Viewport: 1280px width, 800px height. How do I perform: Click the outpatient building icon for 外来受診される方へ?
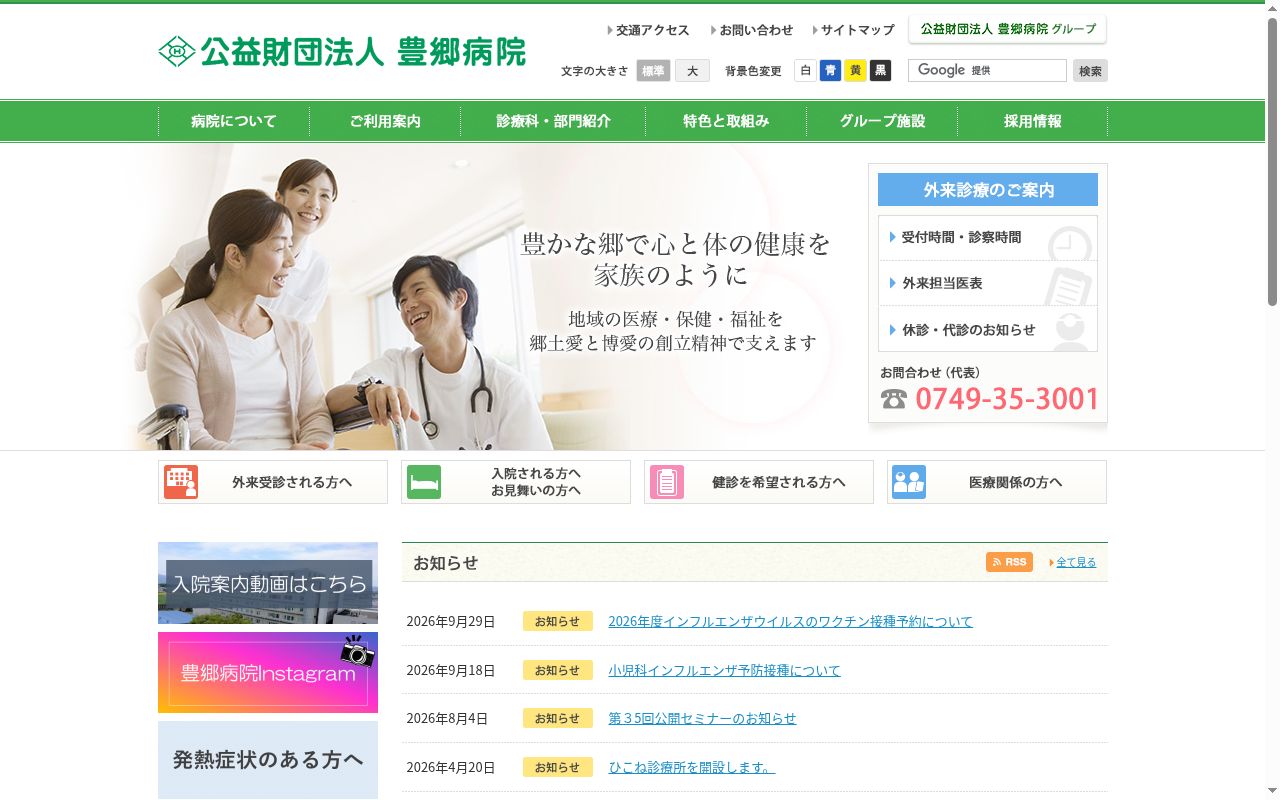pyautogui.click(x=181, y=482)
